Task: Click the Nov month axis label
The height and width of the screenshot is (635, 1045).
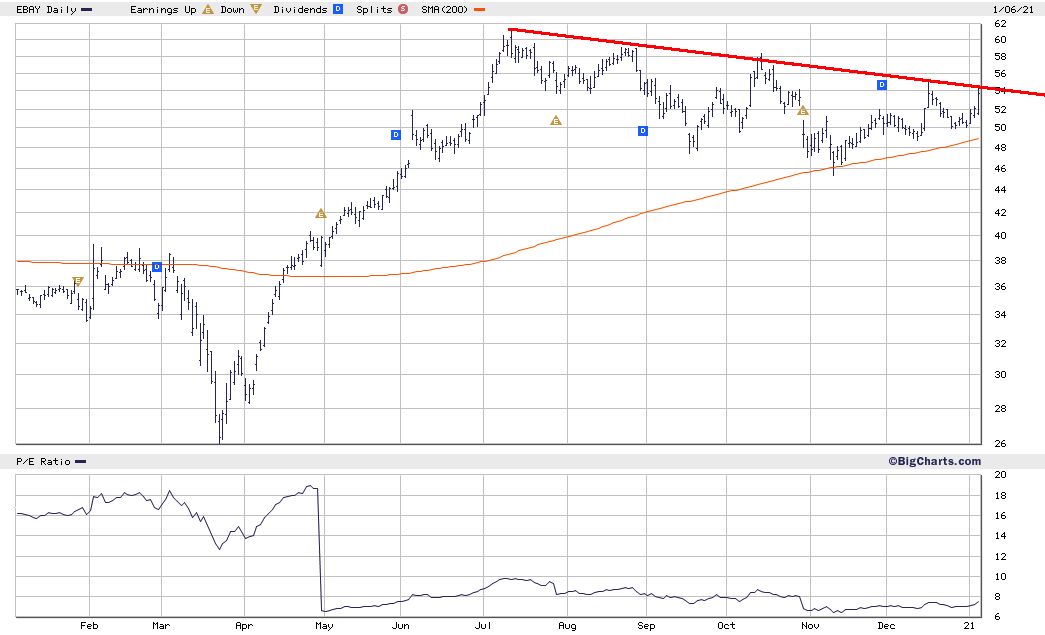Action: coord(810,626)
